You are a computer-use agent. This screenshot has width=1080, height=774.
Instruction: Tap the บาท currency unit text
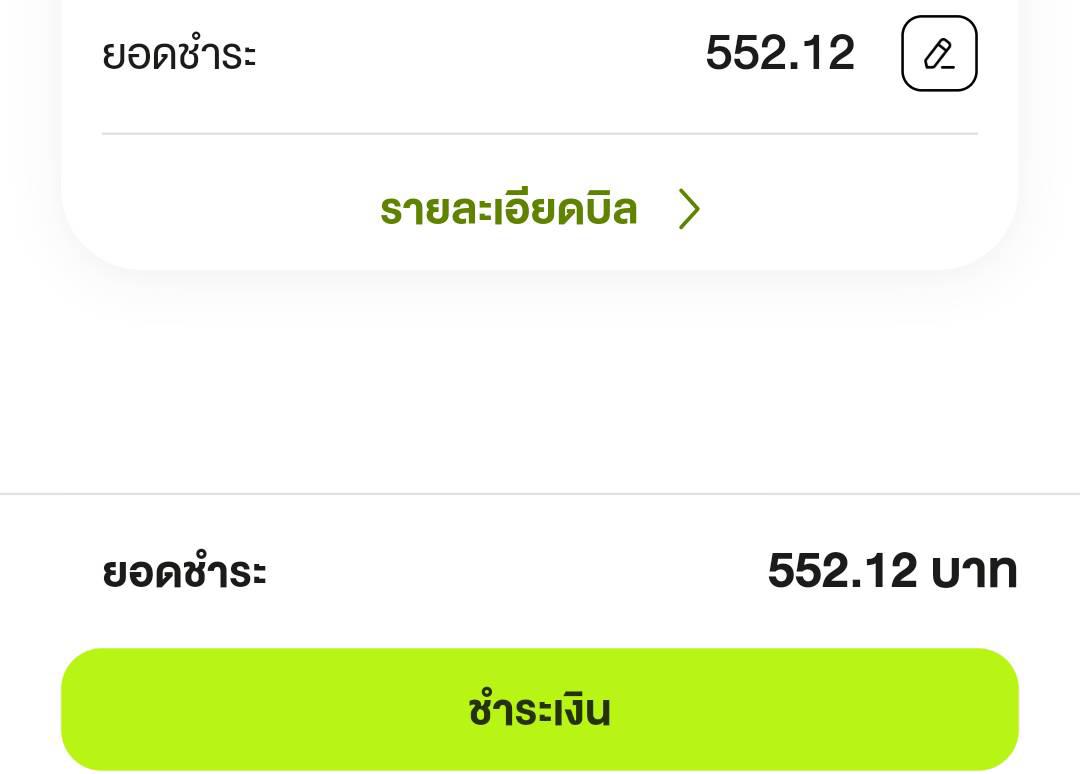tap(973, 572)
